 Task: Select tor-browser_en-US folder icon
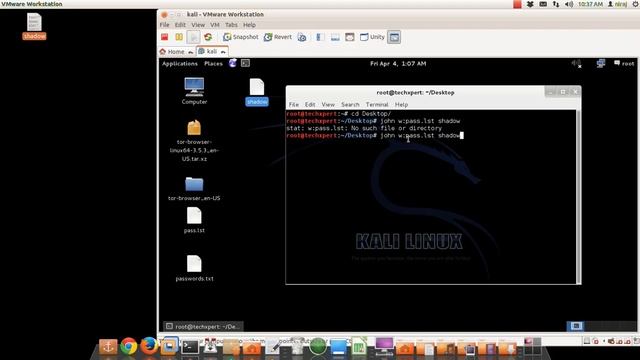(x=194, y=189)
